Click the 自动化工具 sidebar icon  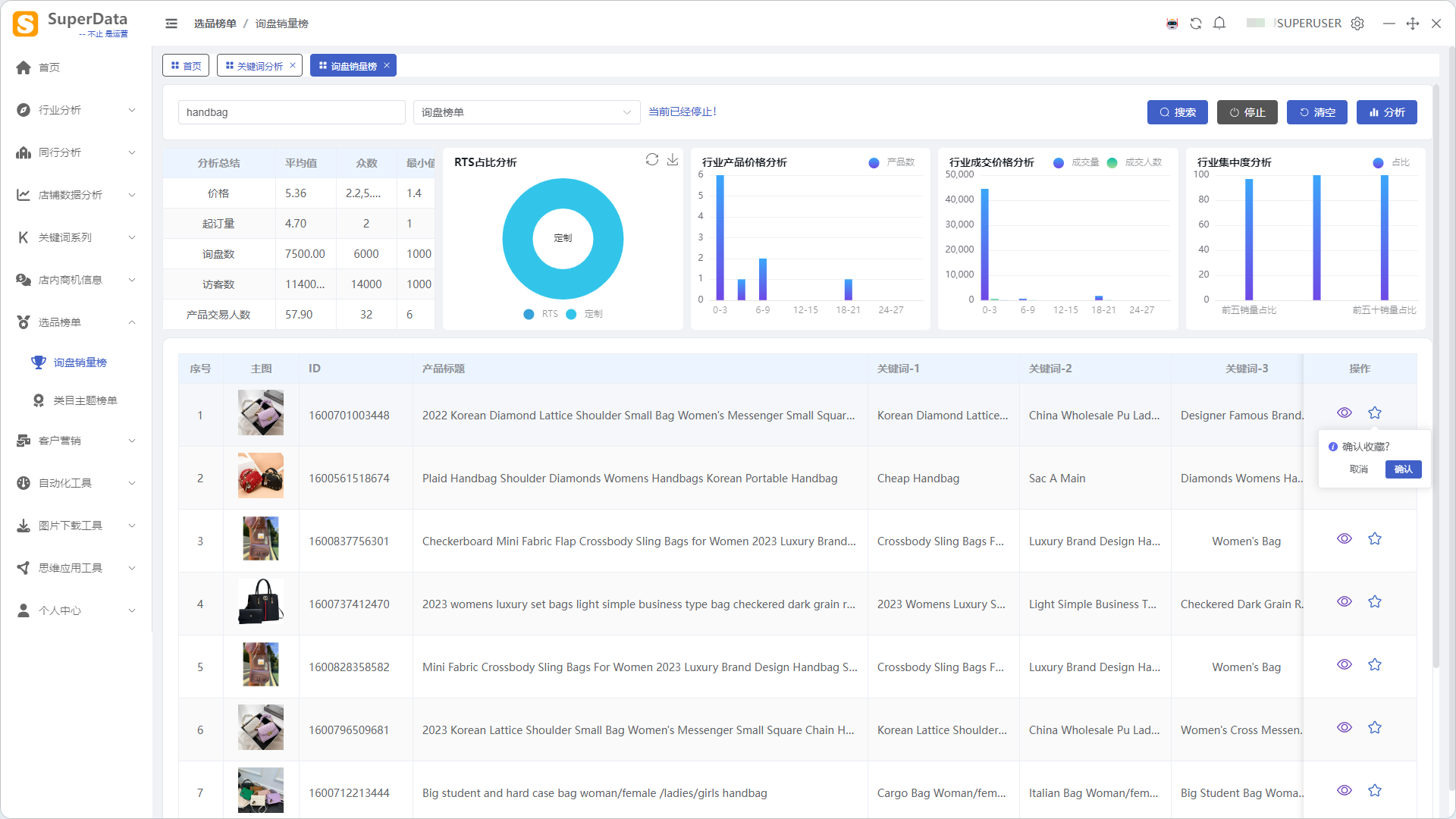click(24, 483)
